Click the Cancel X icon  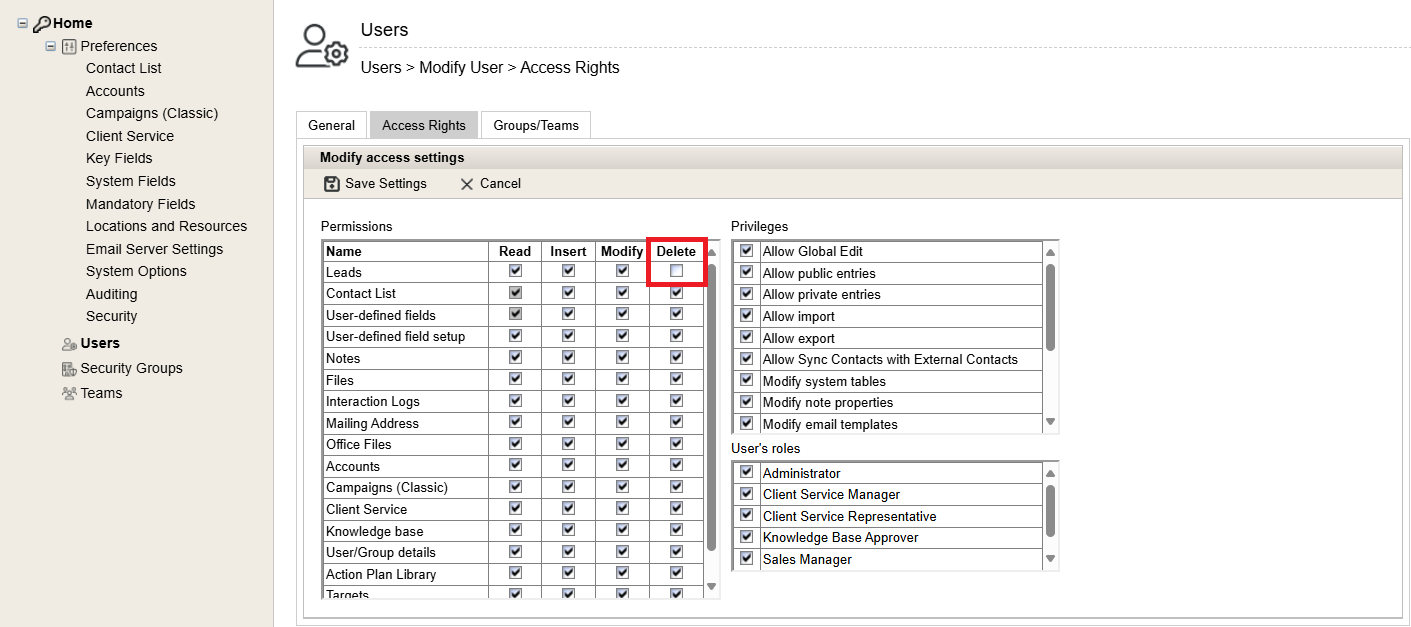coord(466,184)
